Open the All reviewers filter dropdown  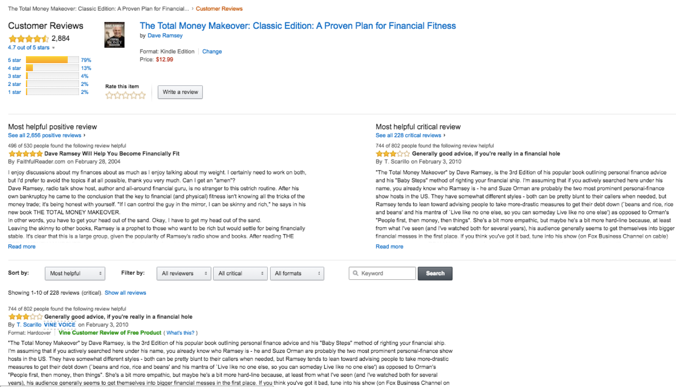[184, 273]
